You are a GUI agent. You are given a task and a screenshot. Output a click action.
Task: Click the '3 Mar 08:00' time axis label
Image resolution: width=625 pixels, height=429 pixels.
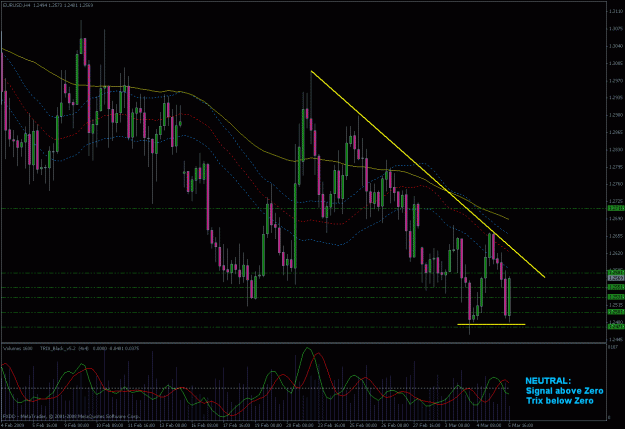click(x=456, y=425)
